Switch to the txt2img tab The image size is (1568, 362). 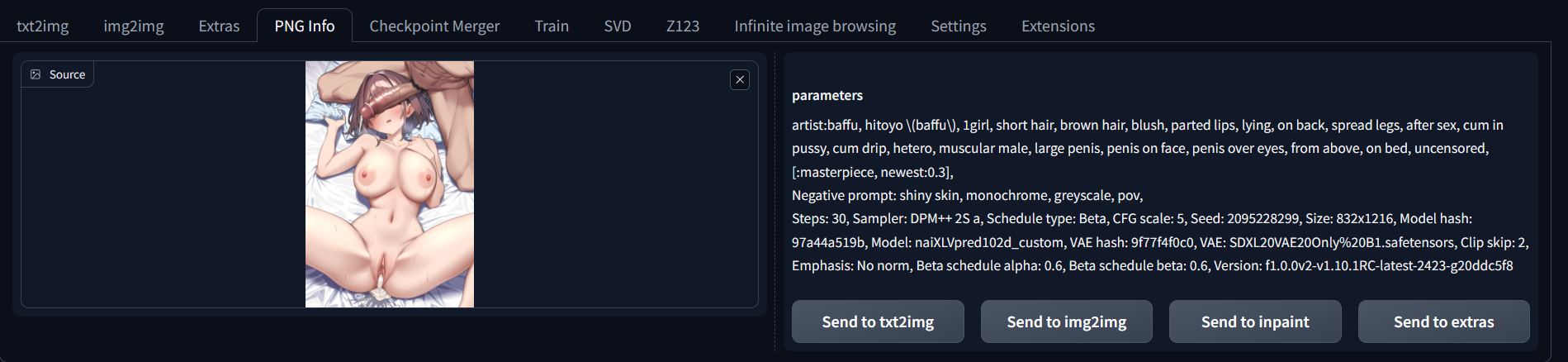(43, 26)
